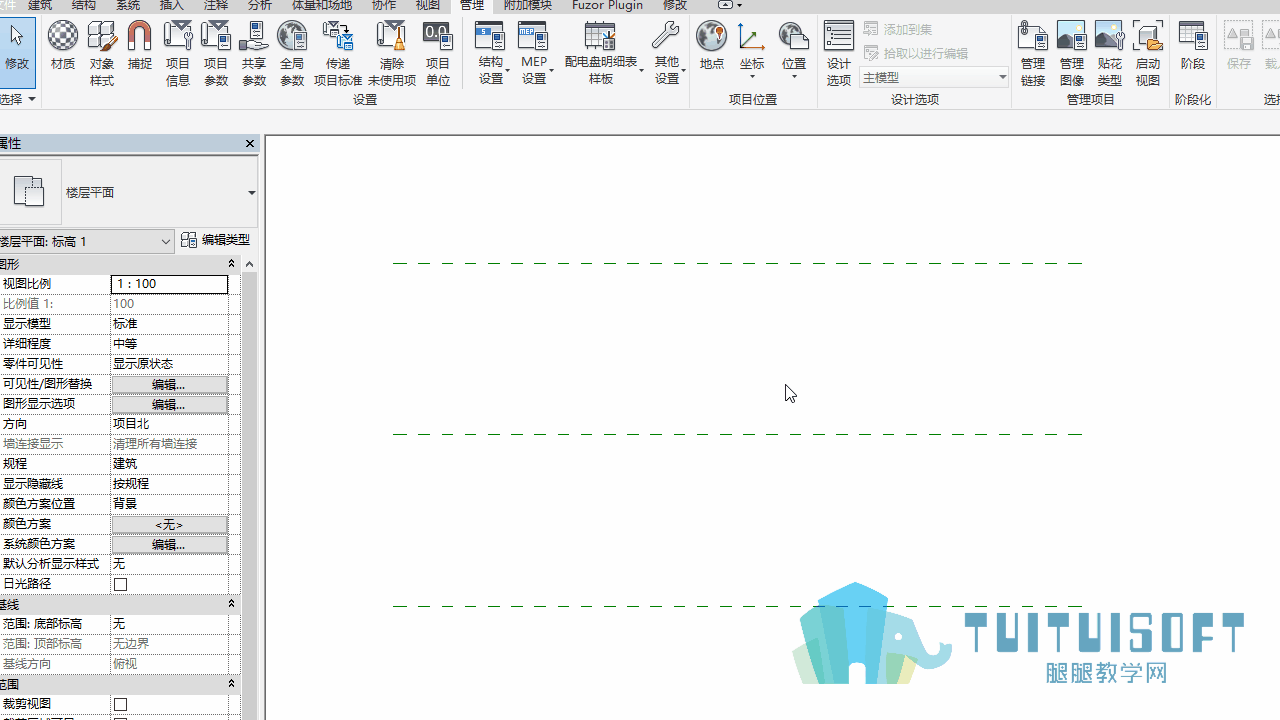Open the 材质 (Materials) tool
Screen dimensions: 1280x720
click(63, 46)
